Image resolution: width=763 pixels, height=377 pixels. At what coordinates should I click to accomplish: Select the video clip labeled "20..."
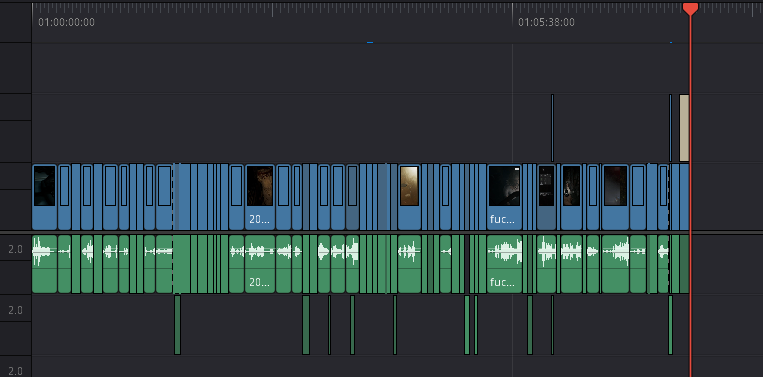coord(260,197)
